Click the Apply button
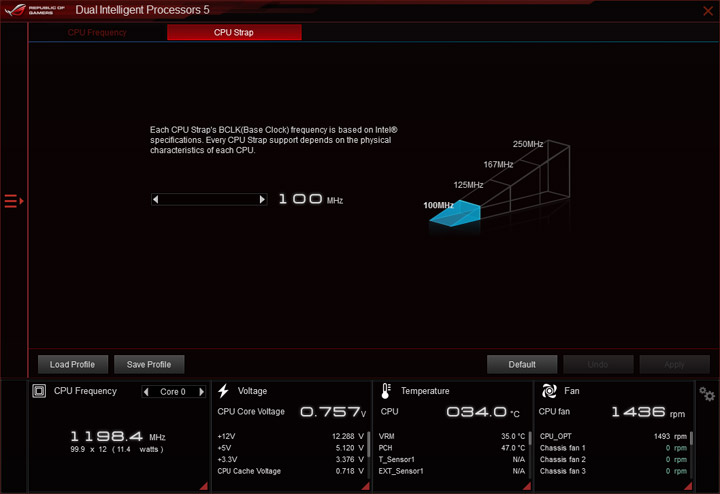This screenshot has height=494, width=720. [675, 365]
